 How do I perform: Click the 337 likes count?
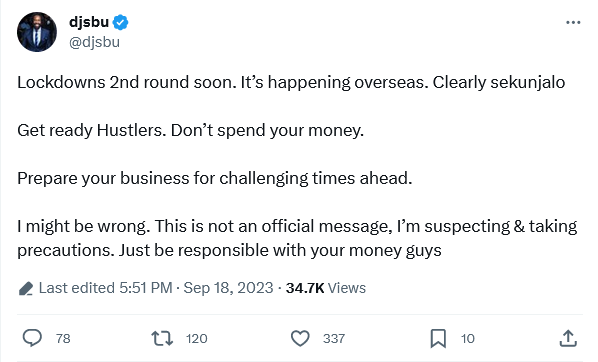334,339
